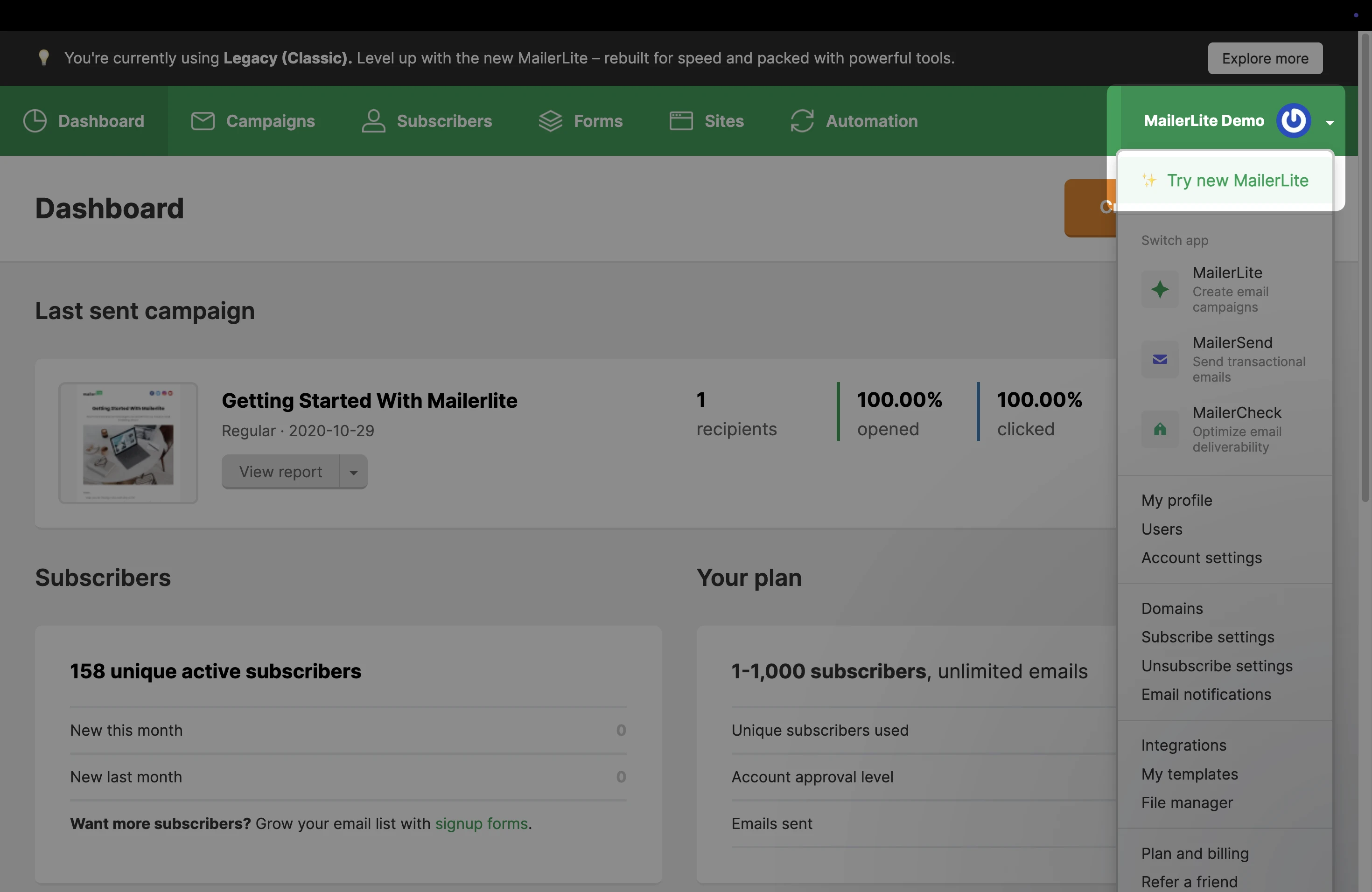Collapse the MailerLite Demo account dropdown arrow

pos(1330,122)
